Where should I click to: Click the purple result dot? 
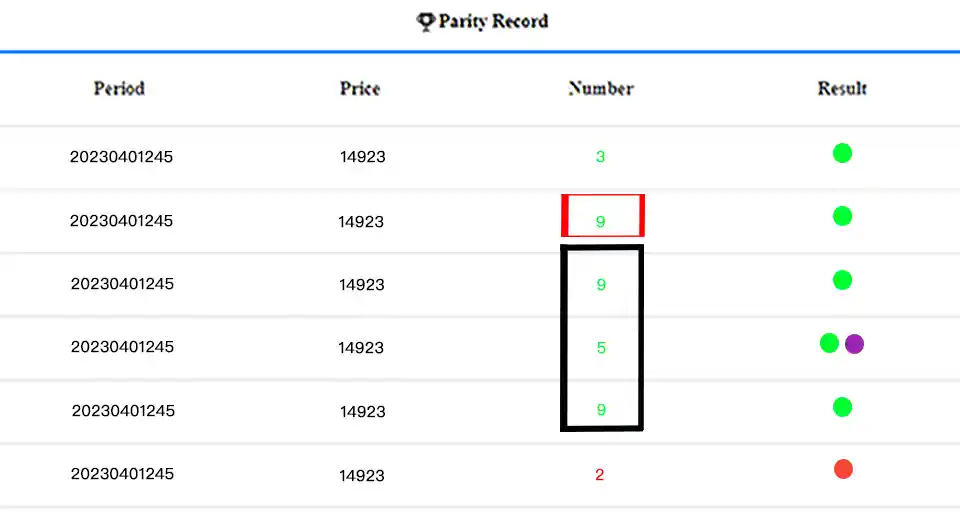coord(854,344)
